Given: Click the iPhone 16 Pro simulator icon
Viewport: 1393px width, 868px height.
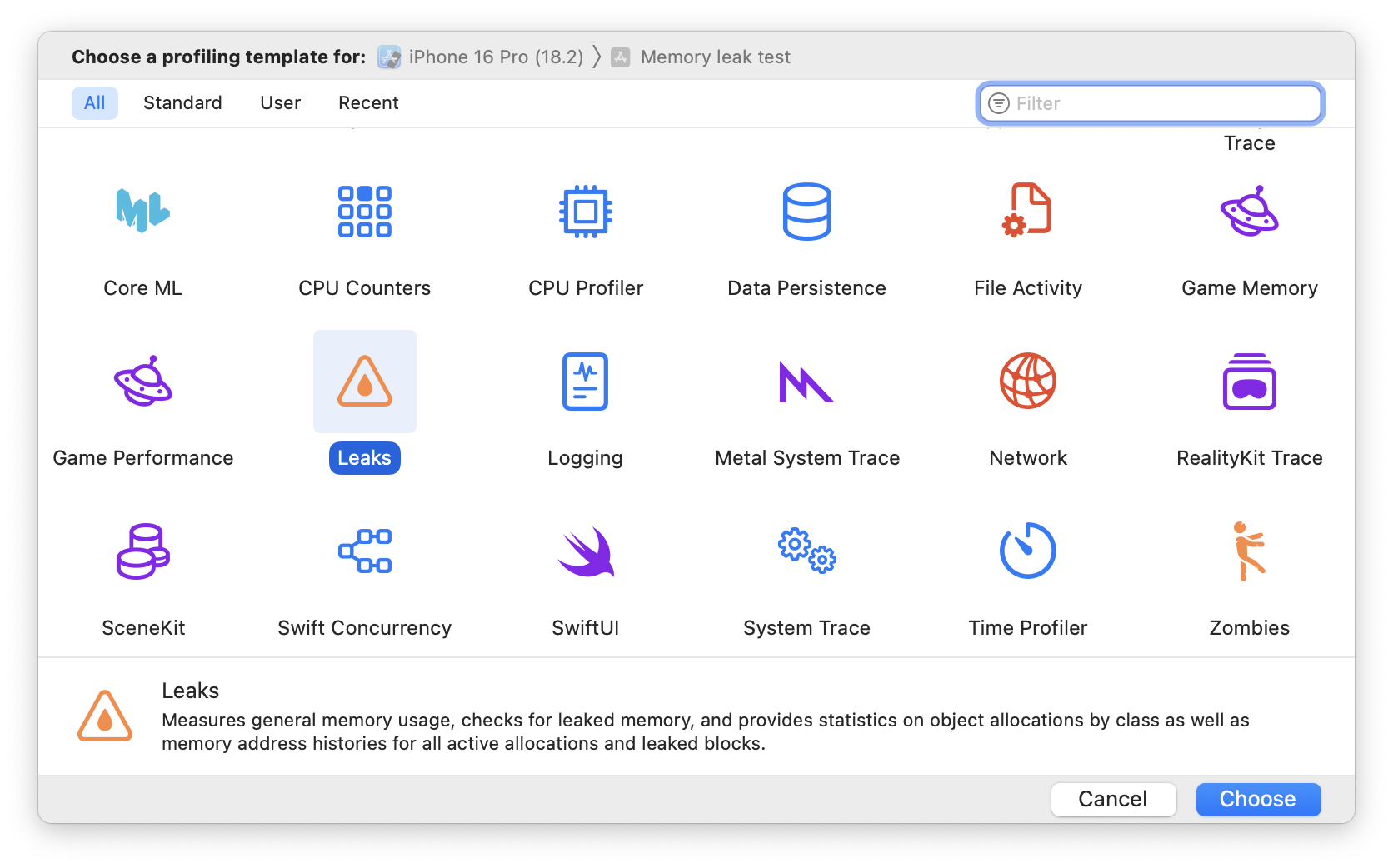Looking at the screenshot, I should coord(389,57).
